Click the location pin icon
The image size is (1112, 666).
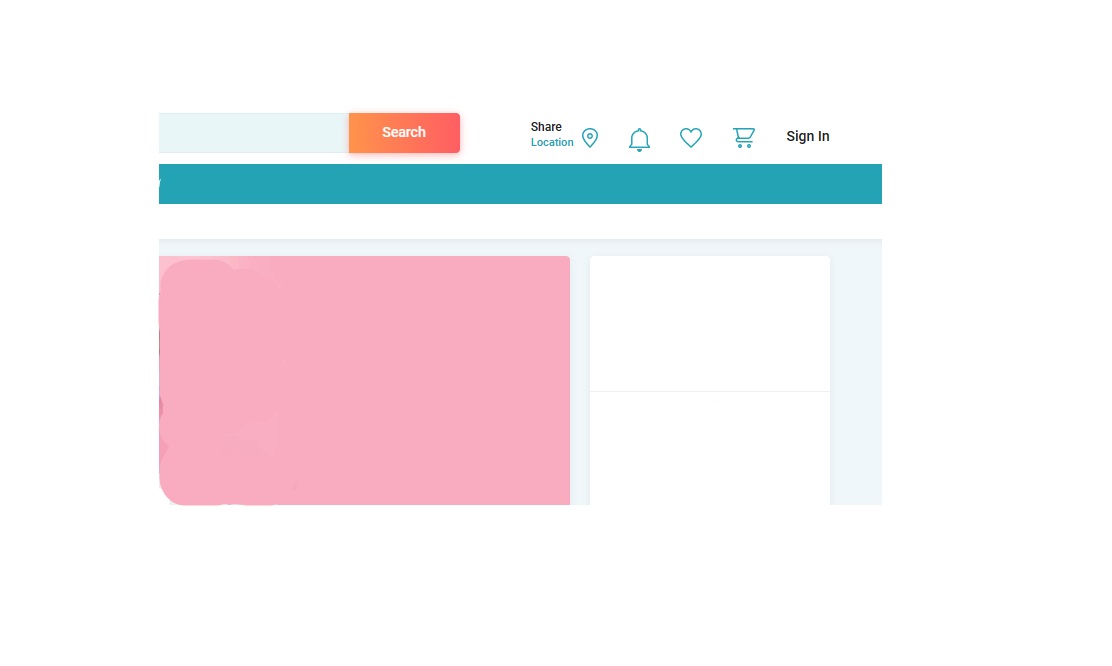(x=590, y=138)
